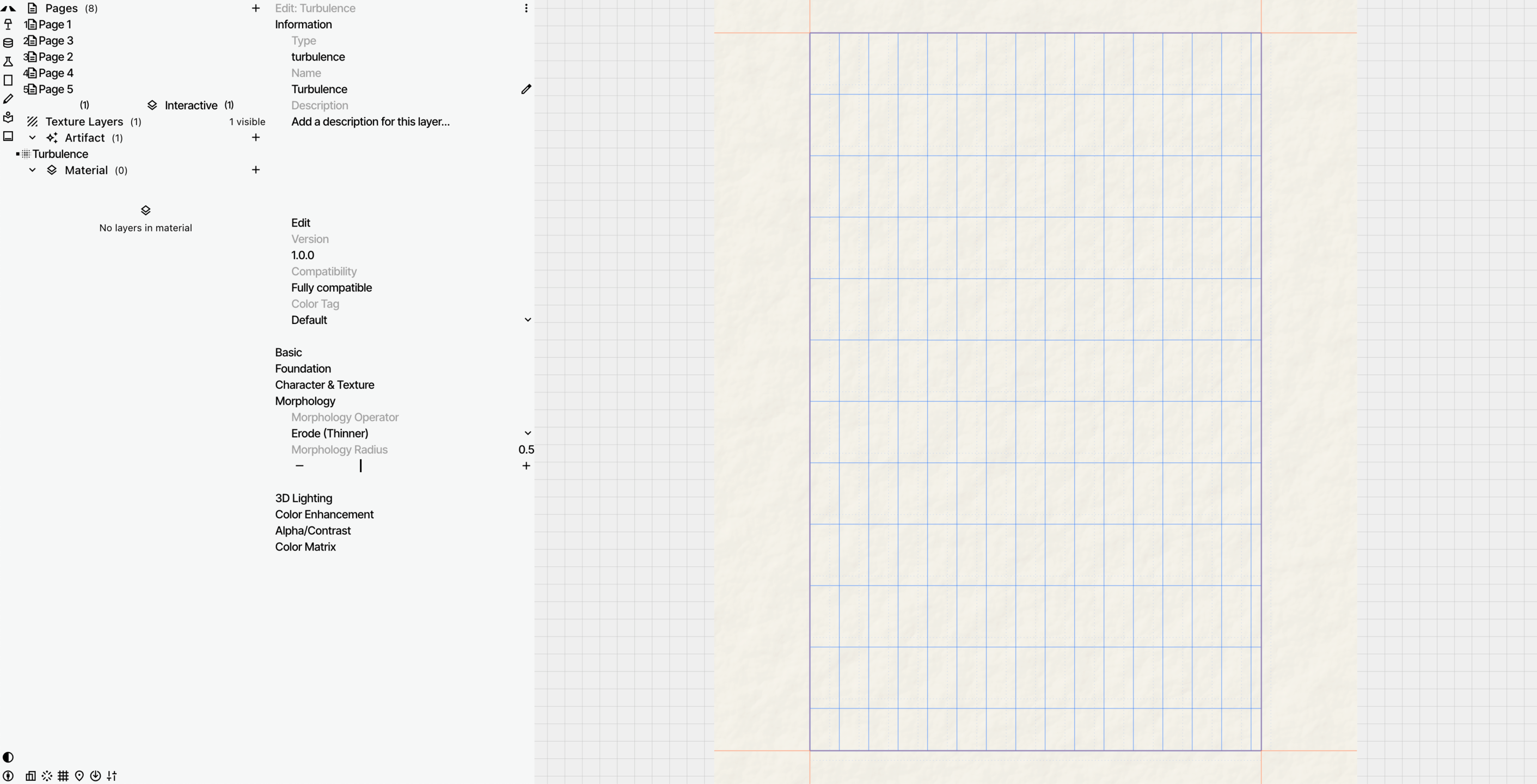Toggle visibility square of Turbulence layer

[18, 154]
